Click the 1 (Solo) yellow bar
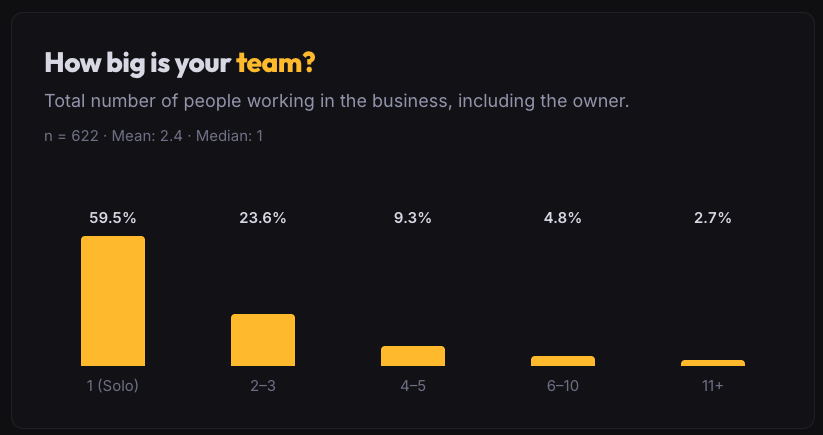 coord(113,301)
